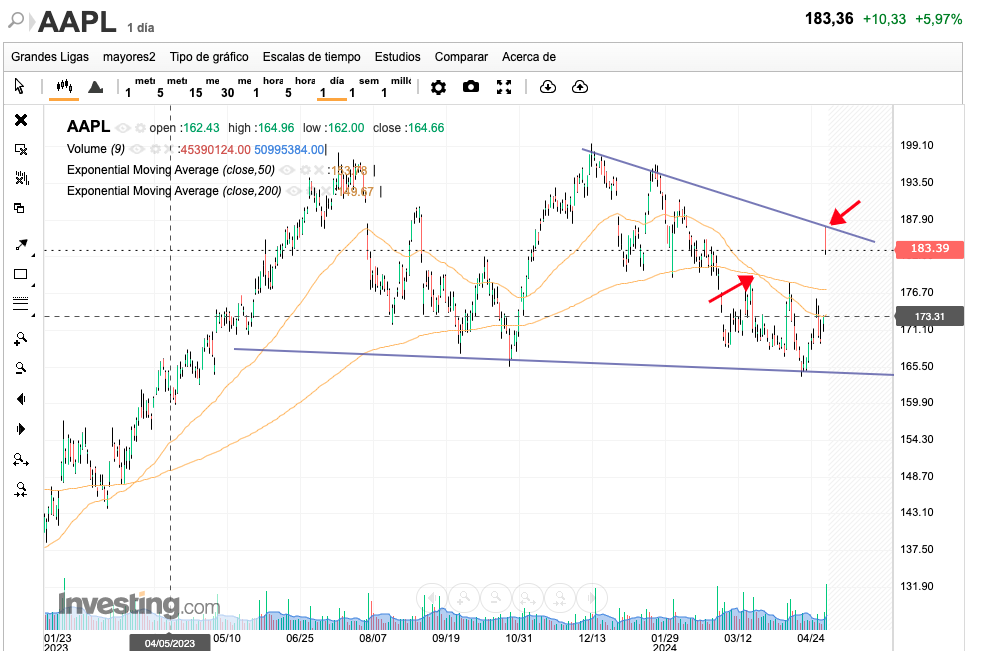Hide the Volume indicator using its eye icon

[x=139, y=149]
